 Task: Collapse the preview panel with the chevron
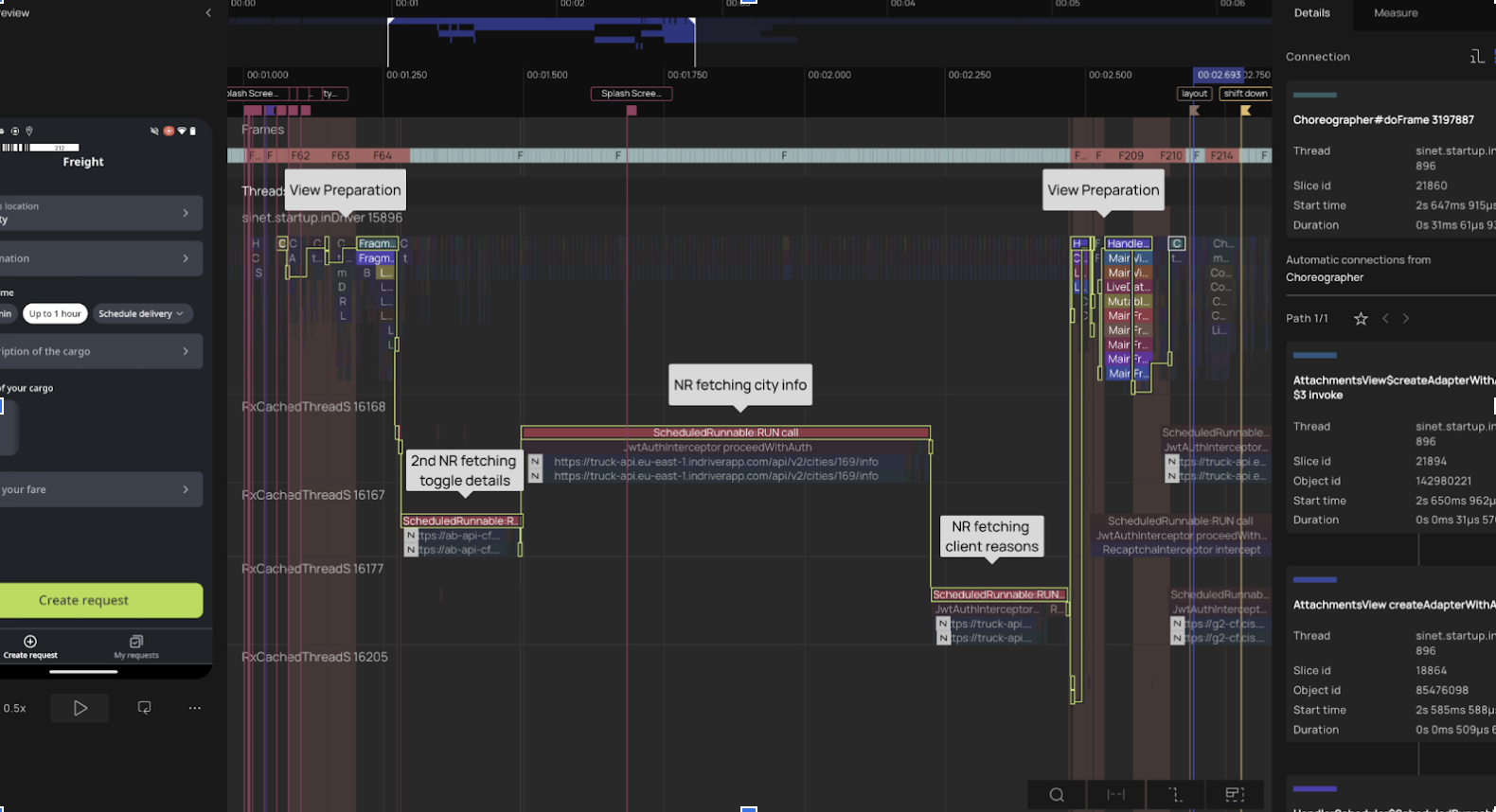pyautogui.click(x=208, y=13)
